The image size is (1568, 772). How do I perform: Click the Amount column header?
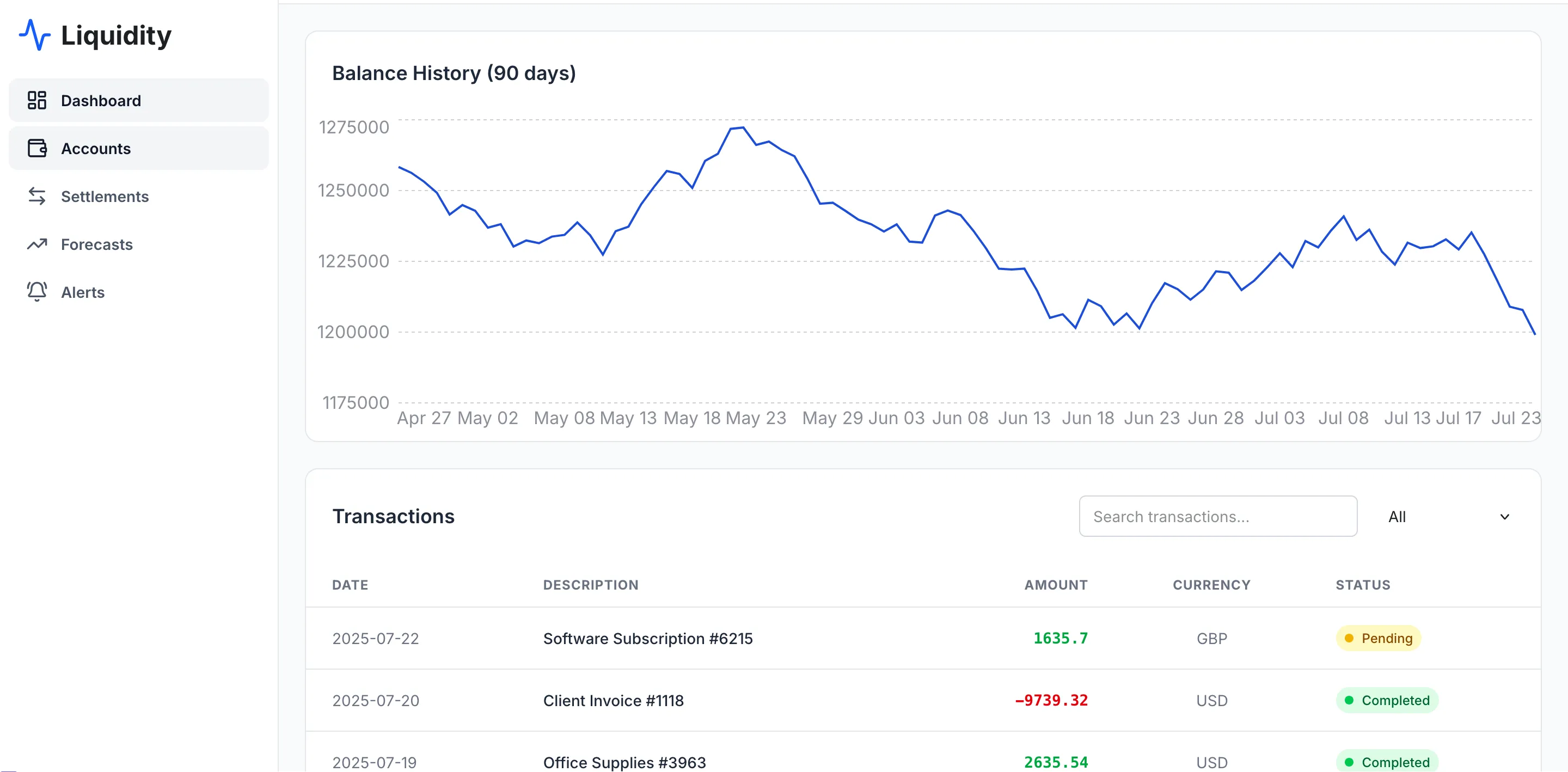click(x=1056, y=585)
